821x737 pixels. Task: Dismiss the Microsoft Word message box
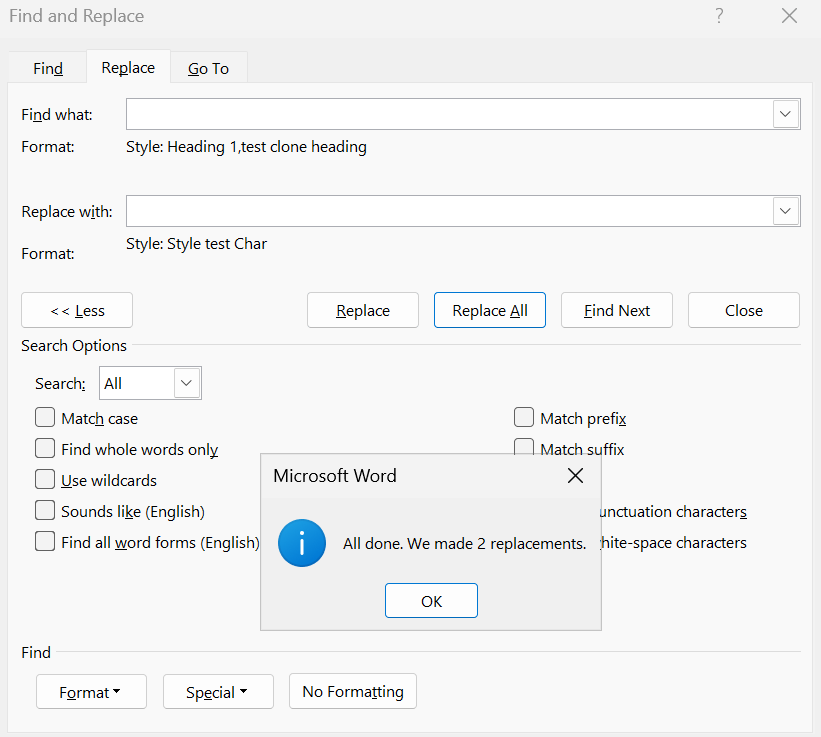point(575,476)
